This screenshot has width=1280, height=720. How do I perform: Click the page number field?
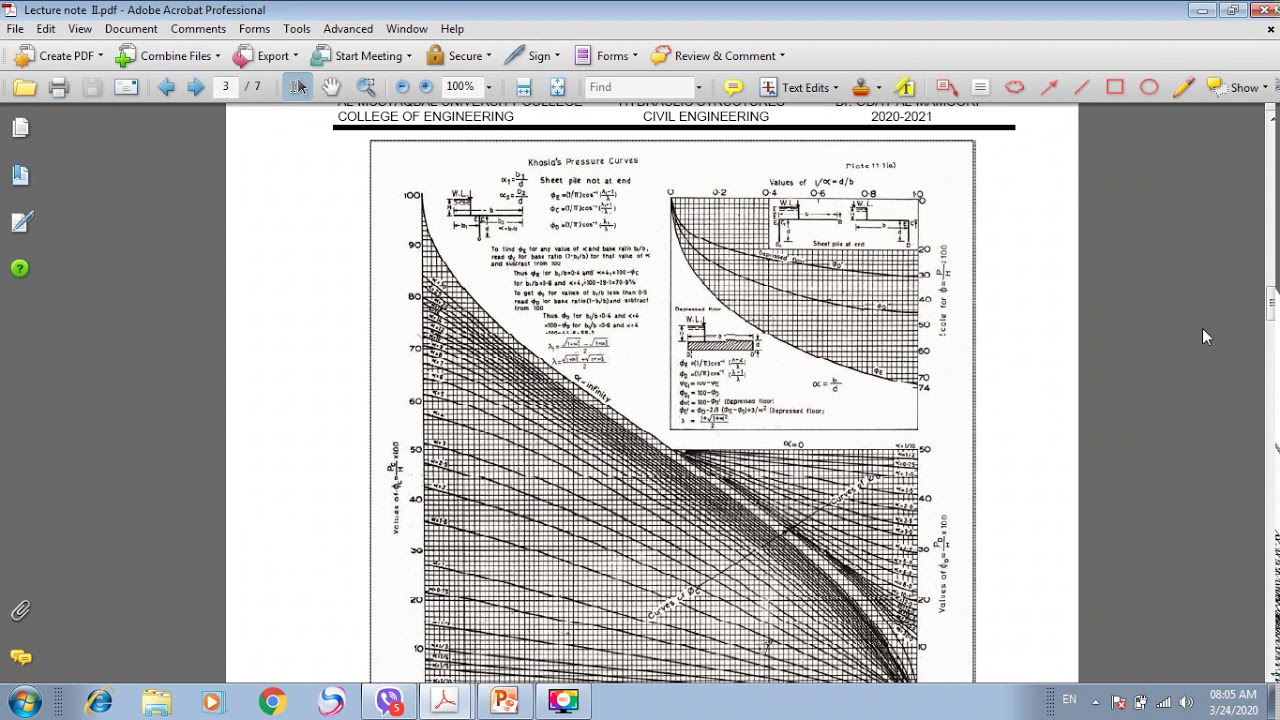click(x=226, y=87)
